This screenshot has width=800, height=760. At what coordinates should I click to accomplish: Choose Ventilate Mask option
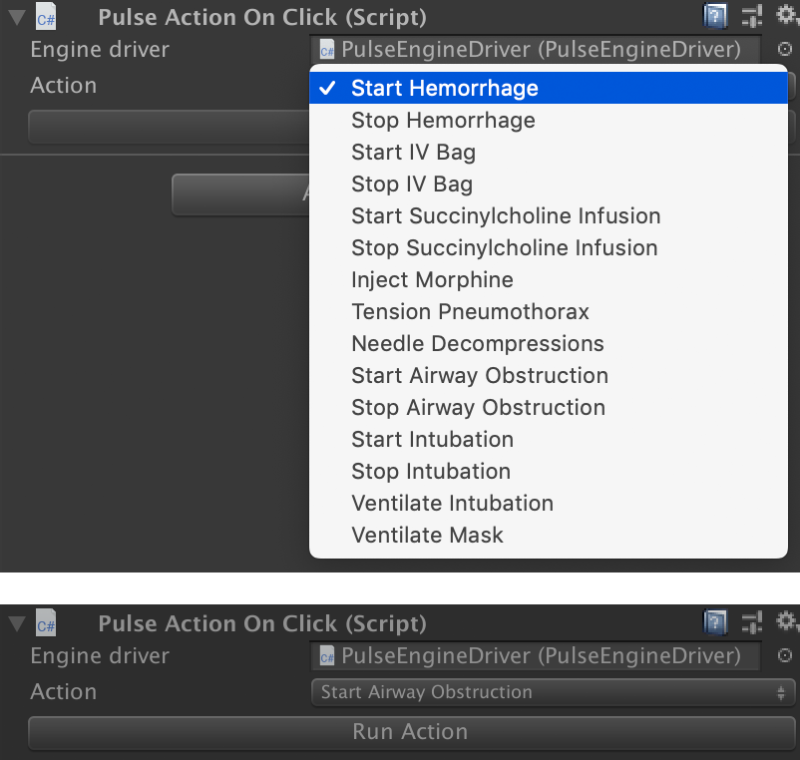[x=427, y=535]
